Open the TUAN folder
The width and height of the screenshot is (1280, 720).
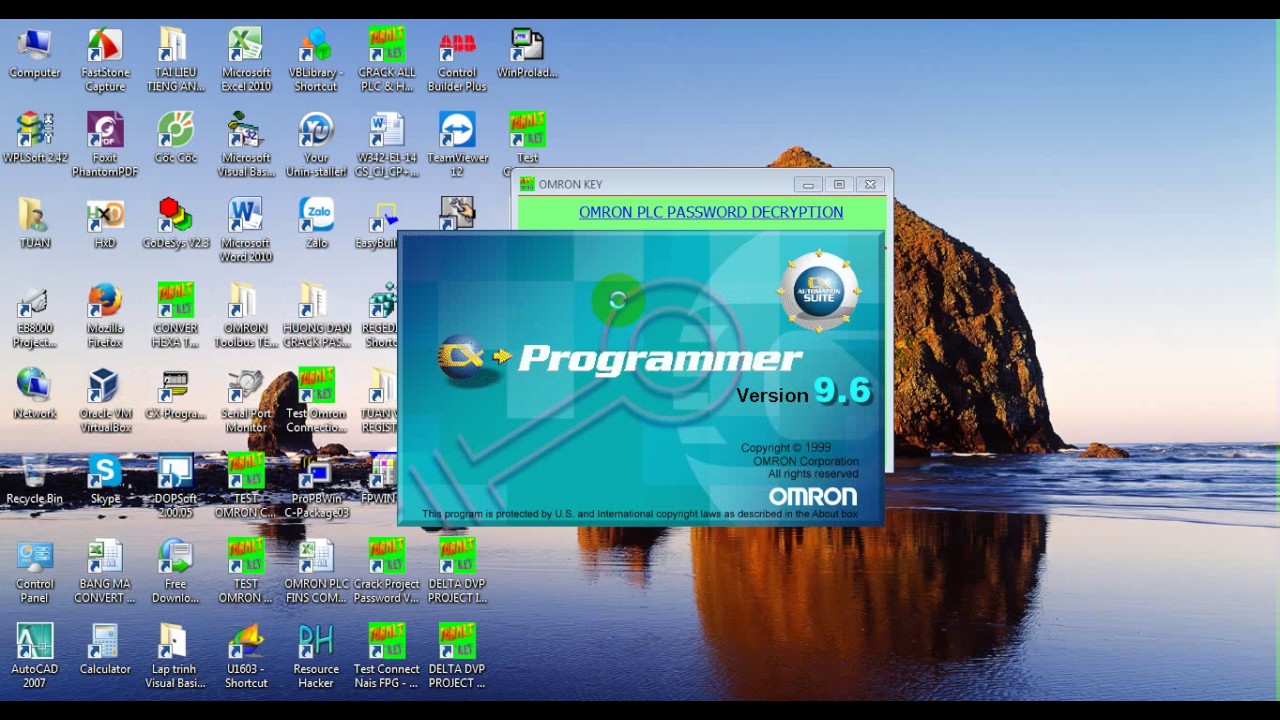coord(35,224)
